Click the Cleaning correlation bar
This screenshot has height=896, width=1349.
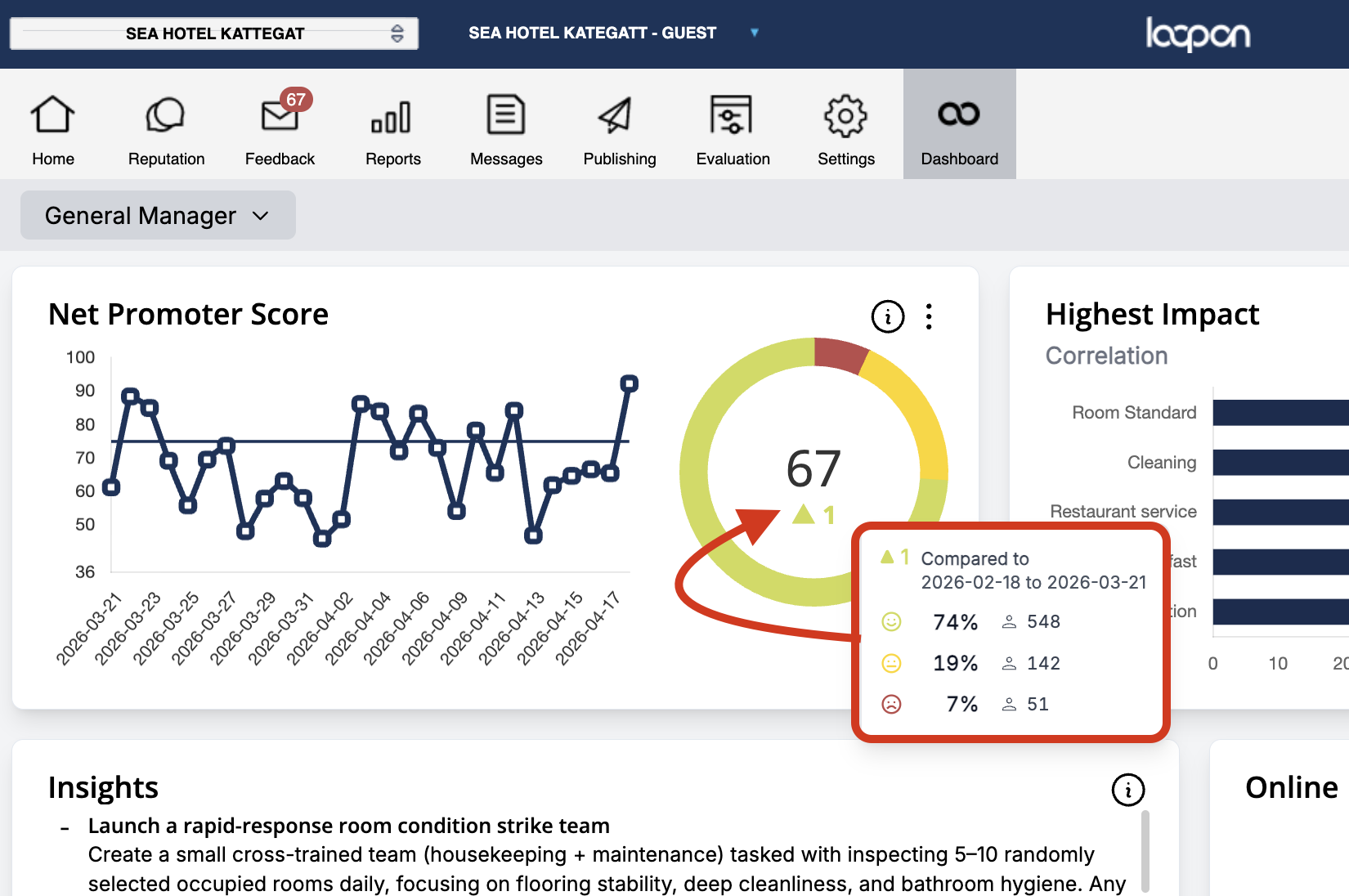point(1281,463)
